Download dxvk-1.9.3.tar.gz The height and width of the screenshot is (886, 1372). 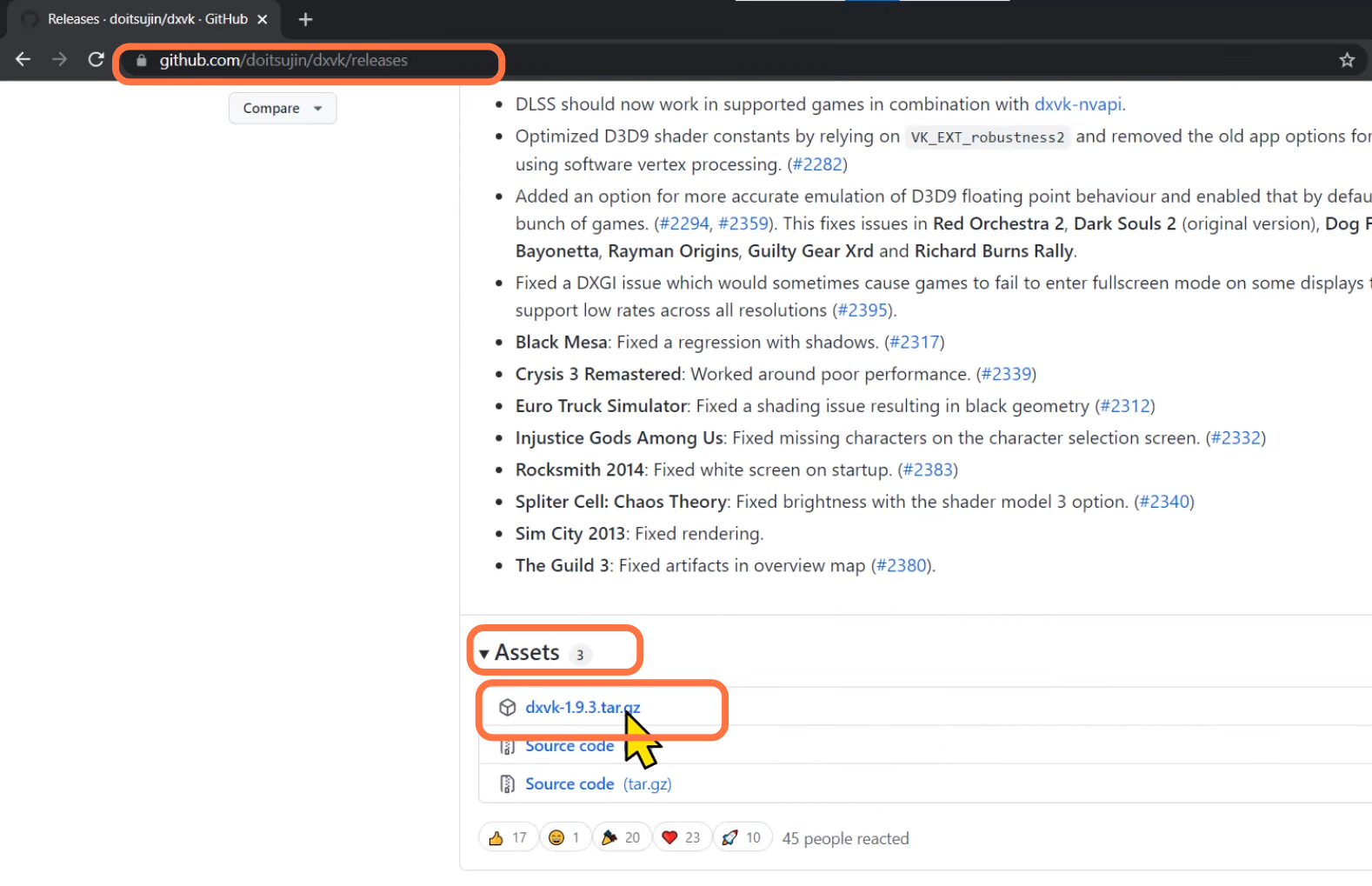coord(583,708)
